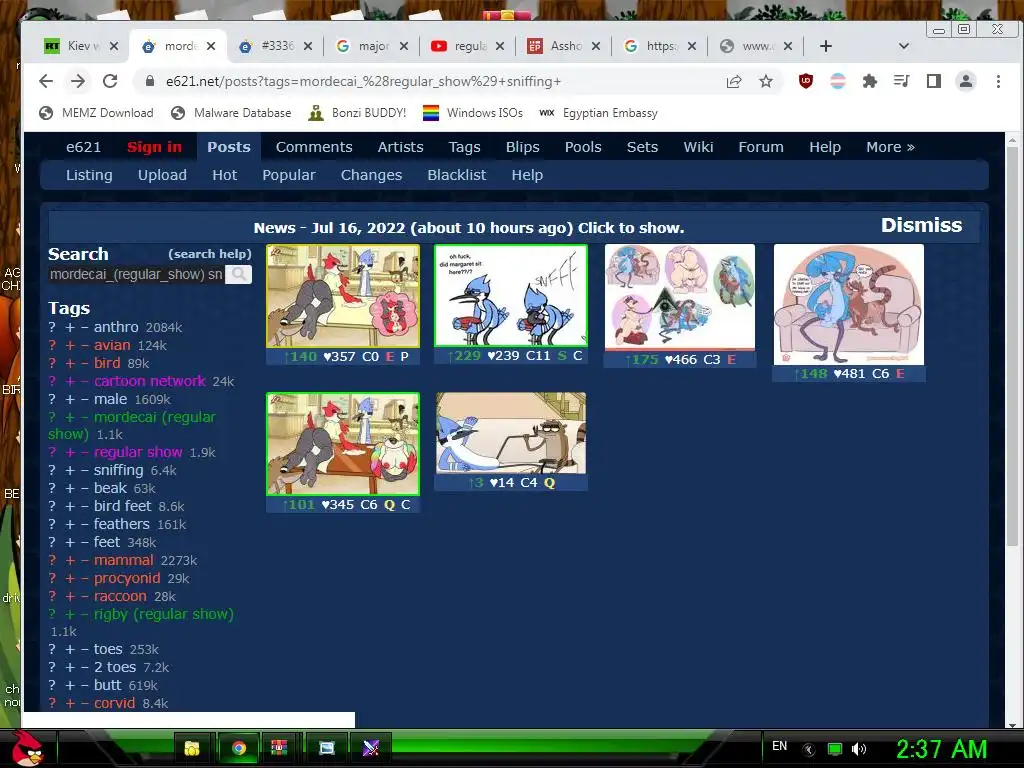The width and height of the screenshot is (1024, 768).
Task: Open the '(search help)' link
Action: [210, 254]
